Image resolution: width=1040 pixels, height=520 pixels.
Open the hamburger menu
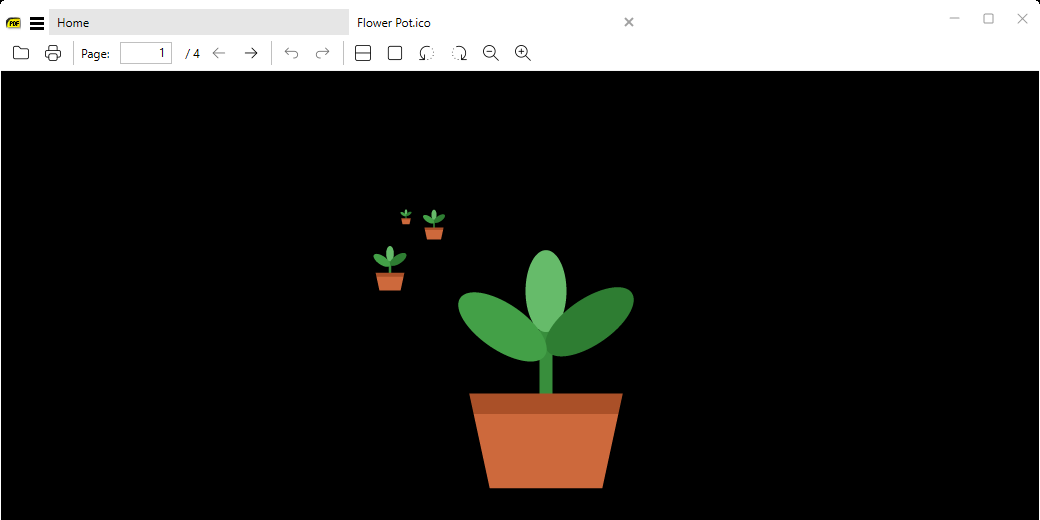click(x=37, y=23)
